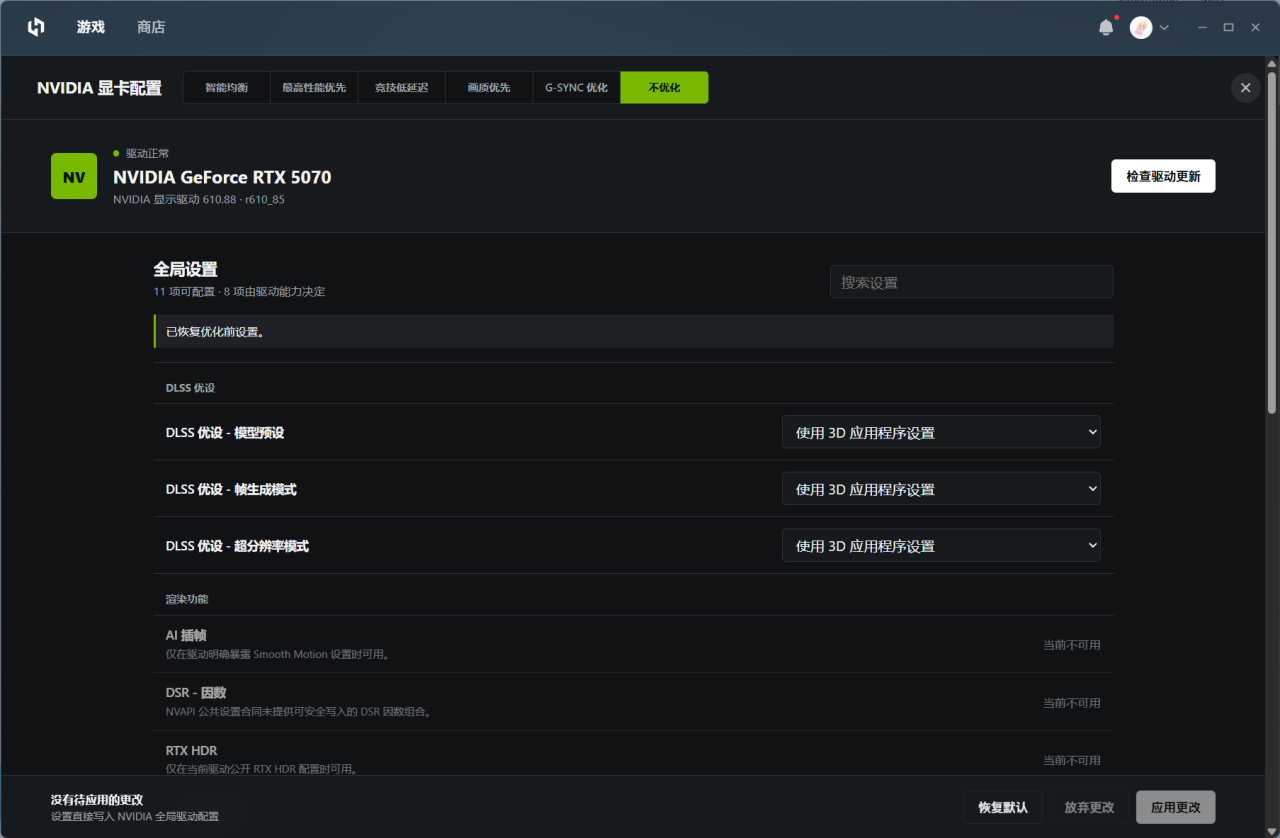This screenshot has height=838, width=1280.
Task: Open the notifications bell
Action: click(x=1106, y=28)
